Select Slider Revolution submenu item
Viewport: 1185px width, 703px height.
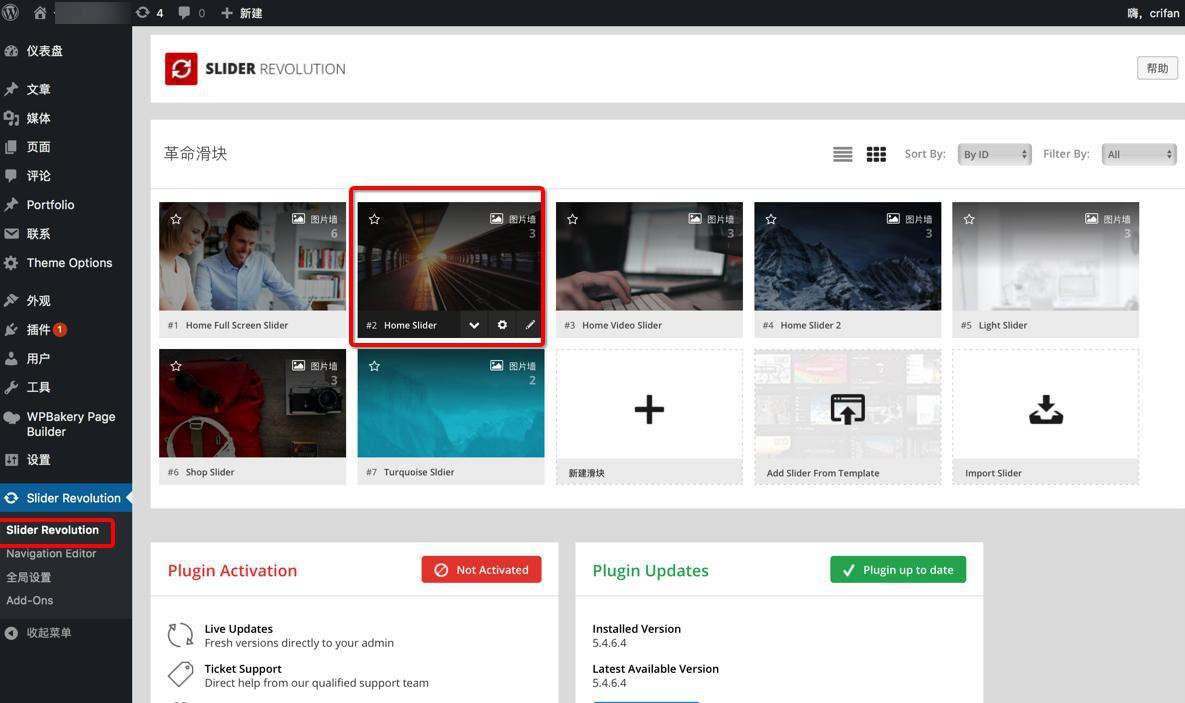point(52,530)
